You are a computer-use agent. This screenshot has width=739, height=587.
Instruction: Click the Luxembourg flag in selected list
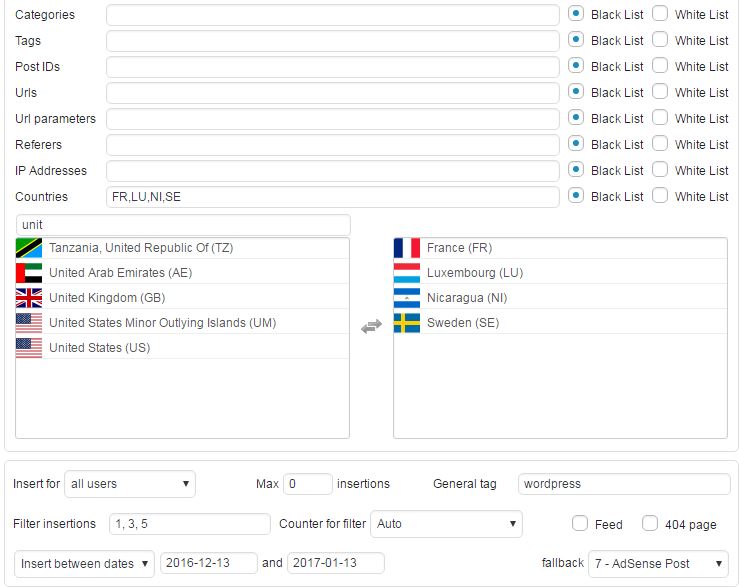point(407,273)
